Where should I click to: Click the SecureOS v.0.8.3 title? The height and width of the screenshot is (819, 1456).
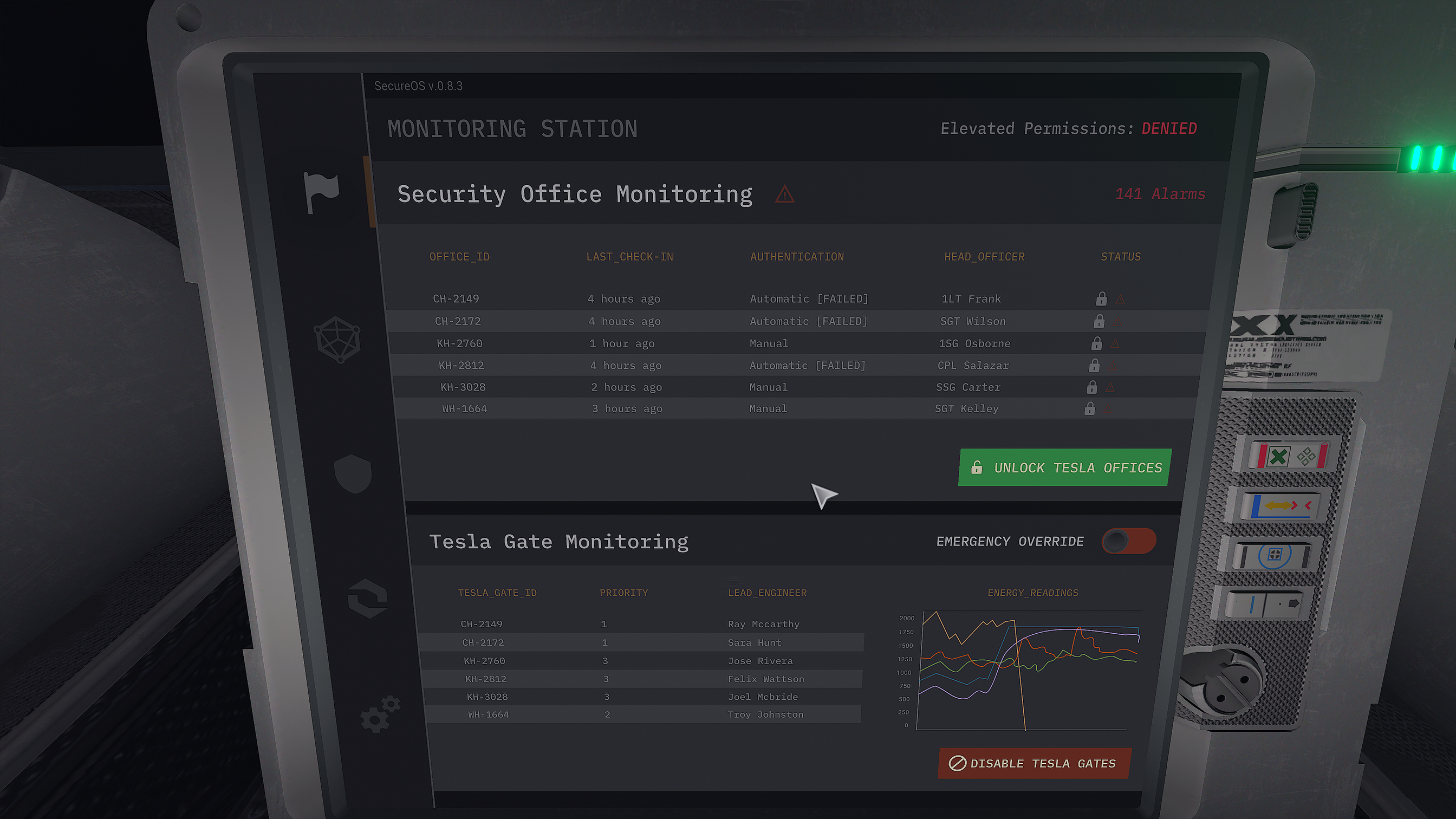418,86
